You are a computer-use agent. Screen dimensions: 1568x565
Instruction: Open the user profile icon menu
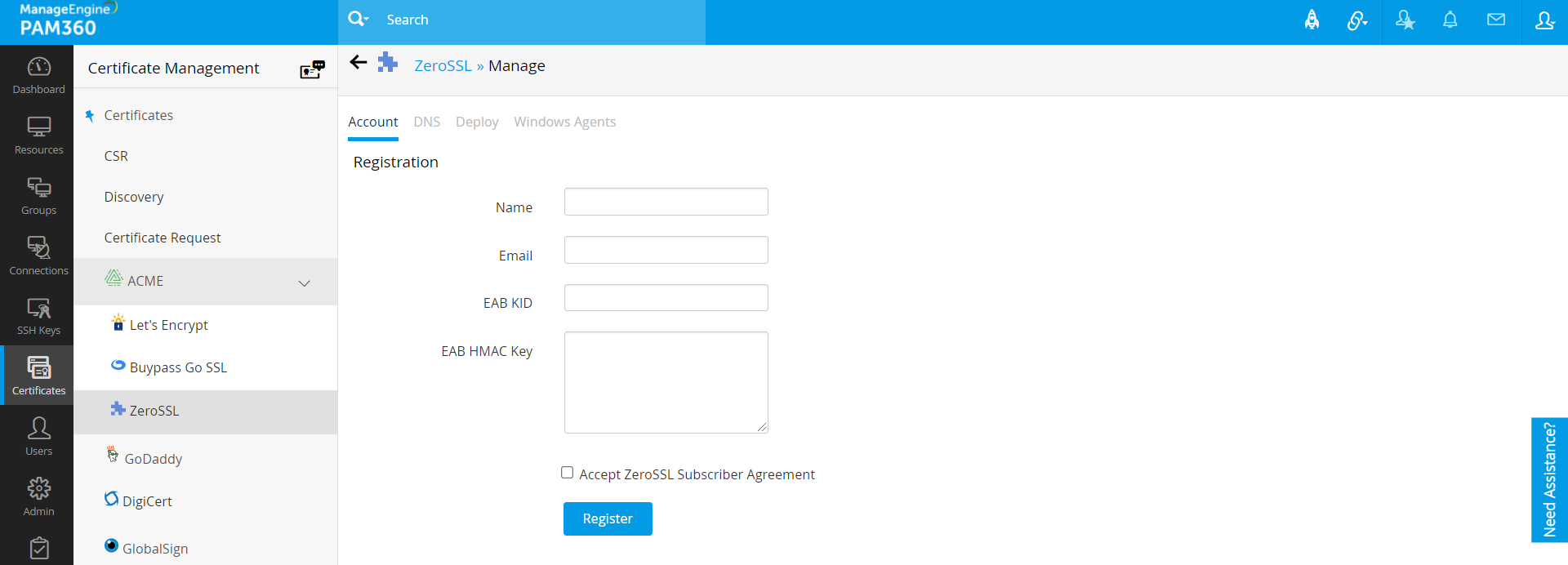pos(1543,20)
